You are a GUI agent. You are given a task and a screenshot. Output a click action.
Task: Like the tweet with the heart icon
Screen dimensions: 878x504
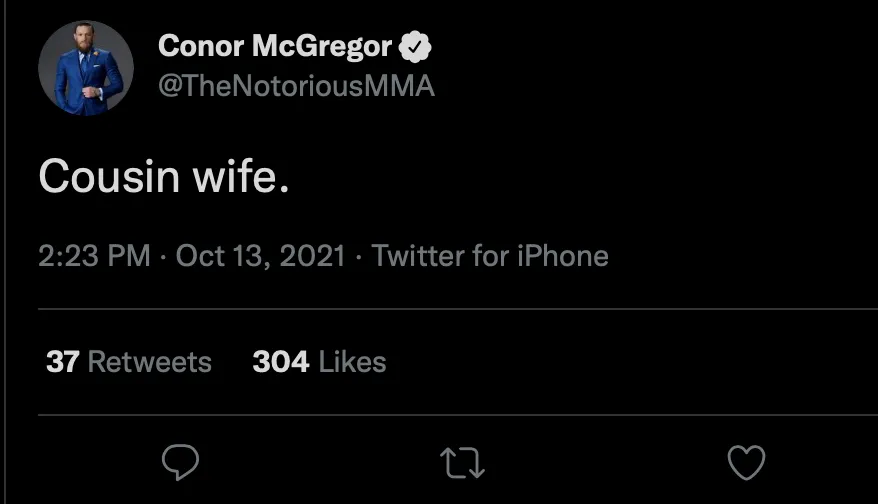(745, 462)
